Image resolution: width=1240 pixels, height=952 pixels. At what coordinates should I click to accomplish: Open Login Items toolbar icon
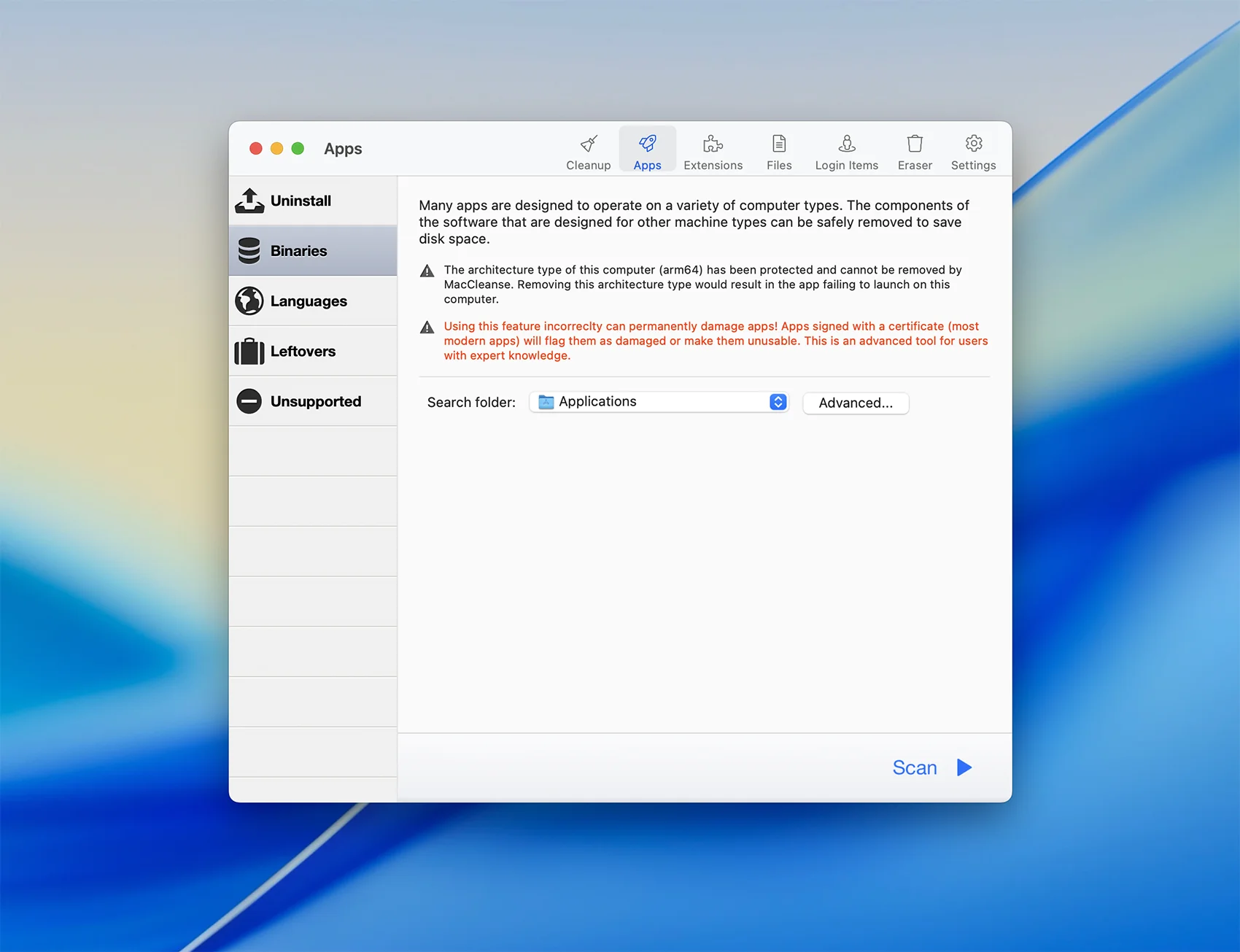pyautogui.click(x=846, y=144)
